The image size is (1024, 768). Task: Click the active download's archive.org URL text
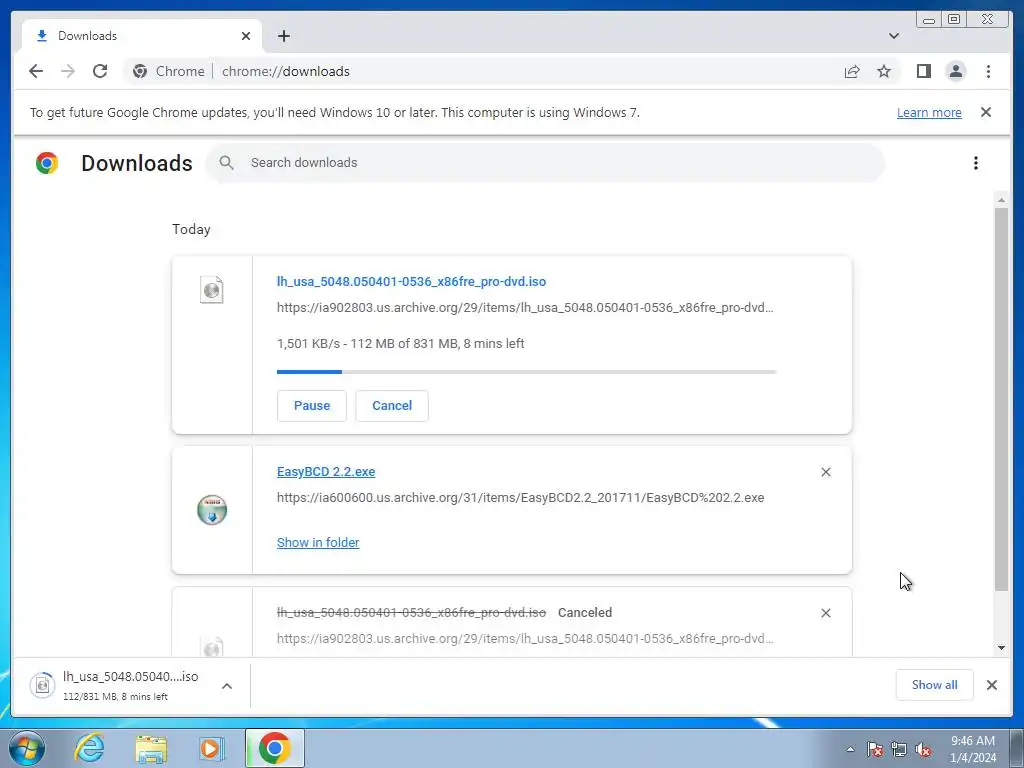524,308
